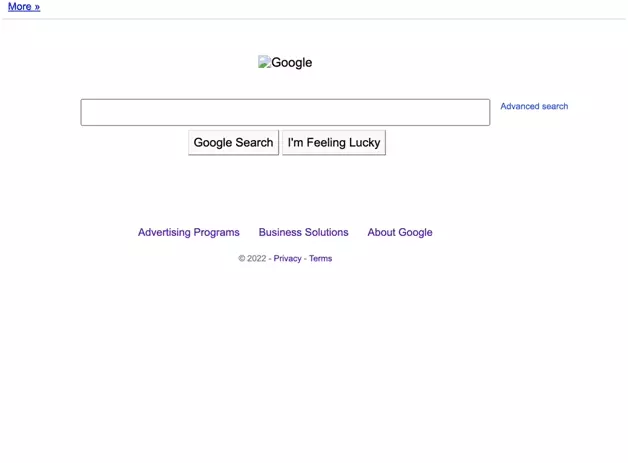View the Privacy policy page
Screen dimensions: 628x463
pyautogui.click(x=287, y=258)
